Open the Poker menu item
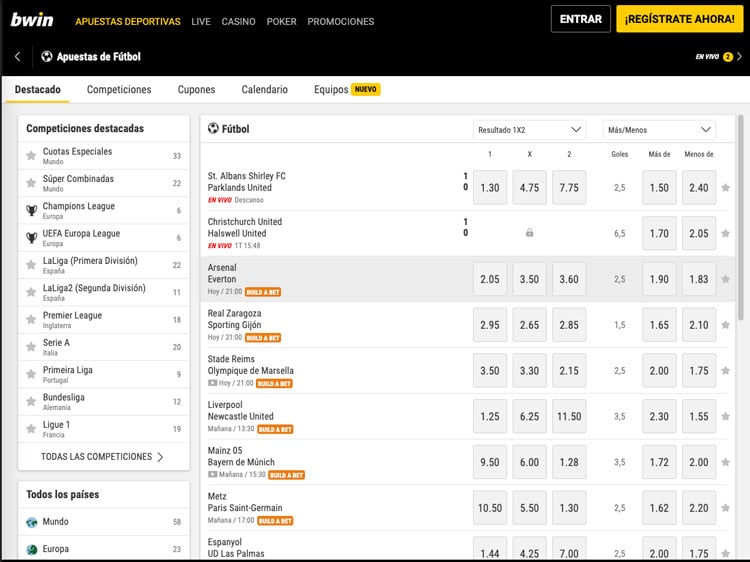Image resolution: width=750 pixels, height=562 pixels. point(281,22)
